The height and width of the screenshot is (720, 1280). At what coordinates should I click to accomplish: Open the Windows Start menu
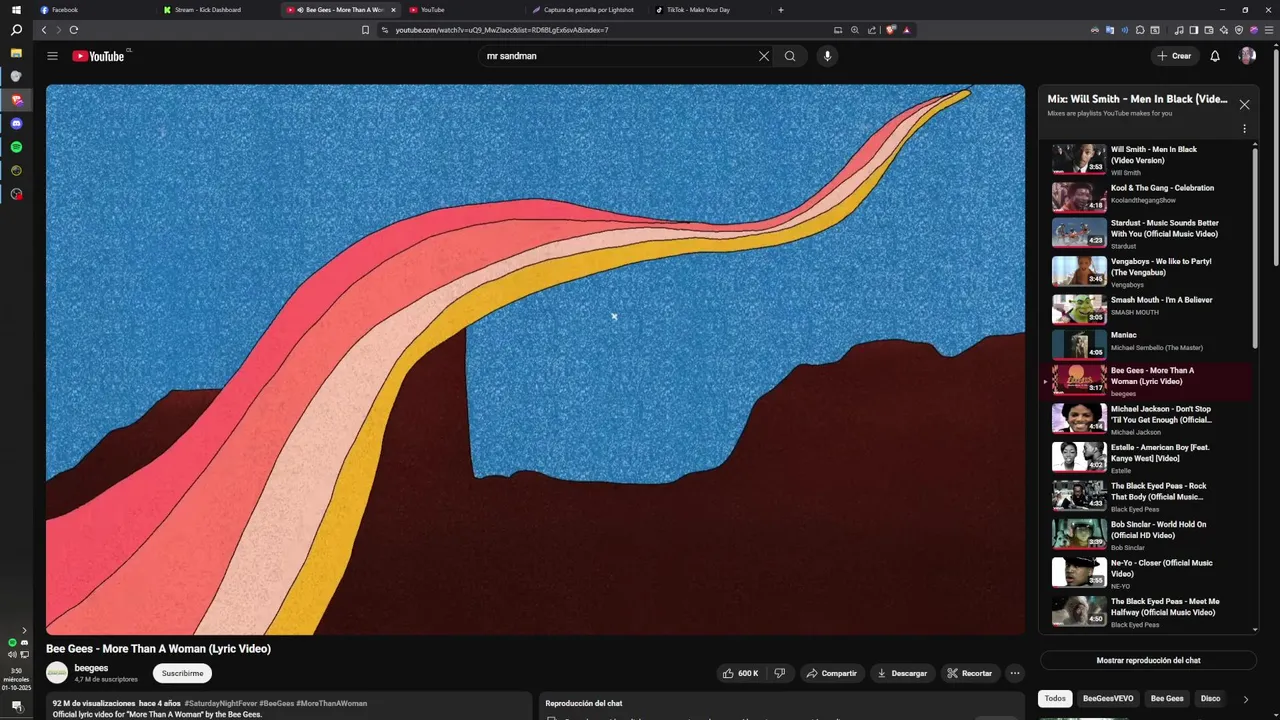pos(16,10)
